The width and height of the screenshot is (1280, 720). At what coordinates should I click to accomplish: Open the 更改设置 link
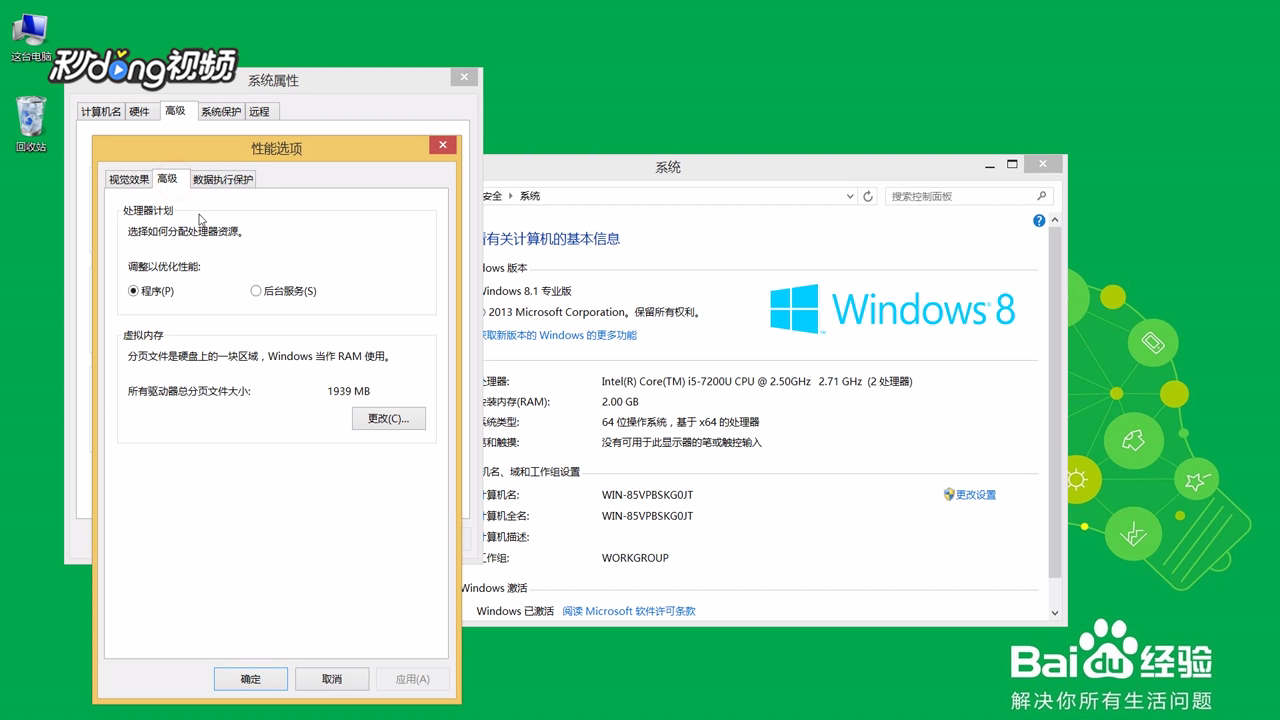pyautogui.click(x=976, y=495)
